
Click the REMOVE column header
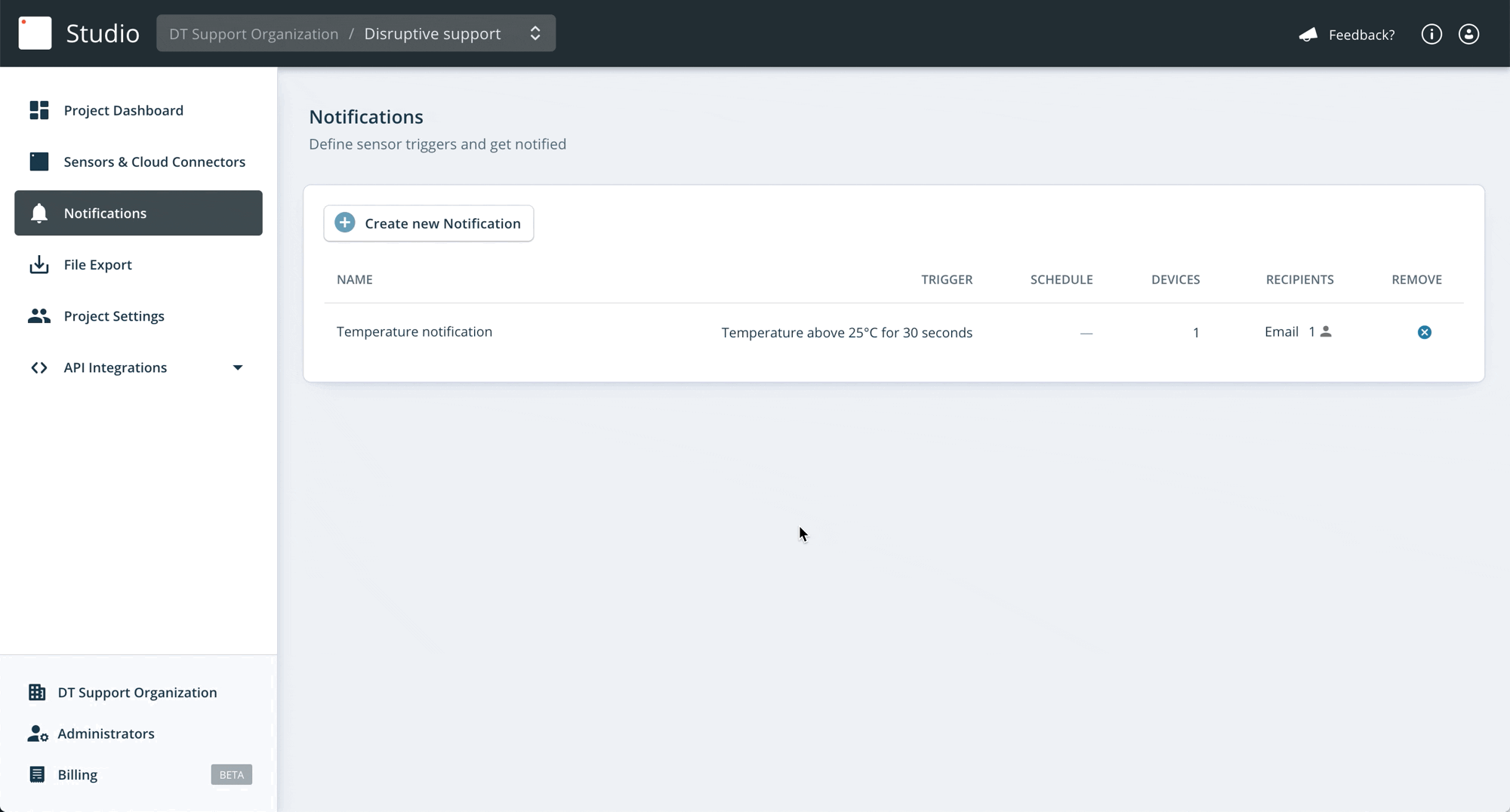[x=1417, y=279]
